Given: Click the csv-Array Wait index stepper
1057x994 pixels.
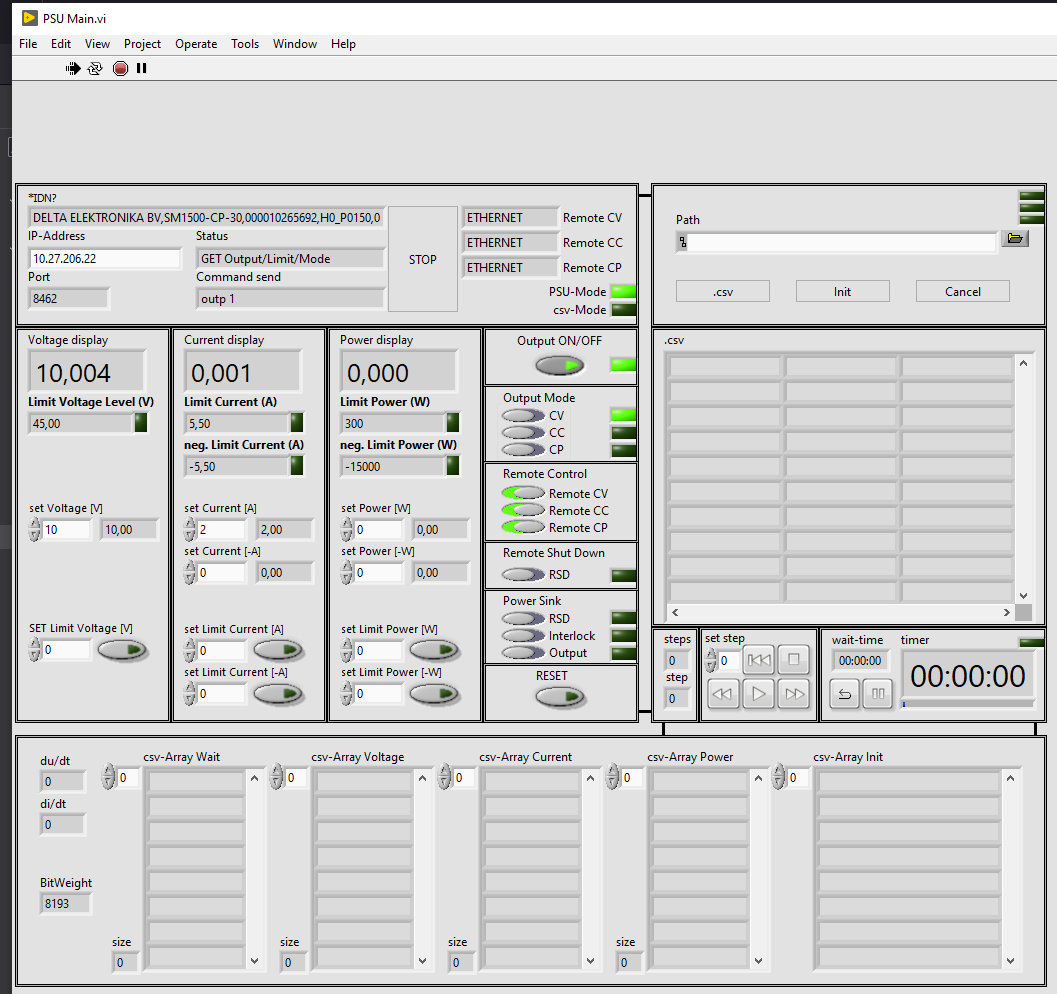Looking at the screenshot, I should [109, 777].
